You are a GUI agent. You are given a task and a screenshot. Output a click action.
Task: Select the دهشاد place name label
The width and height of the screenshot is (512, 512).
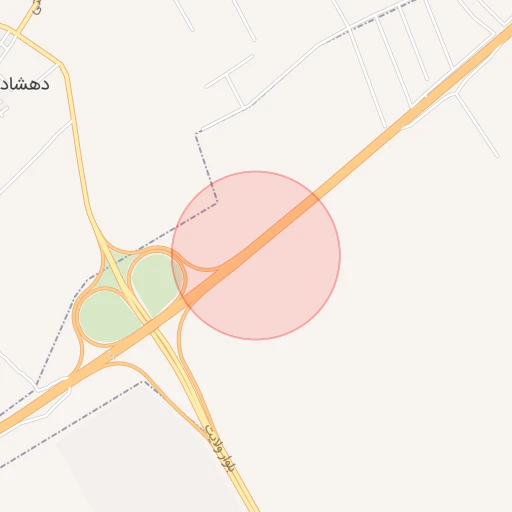(x=25, y=84)
